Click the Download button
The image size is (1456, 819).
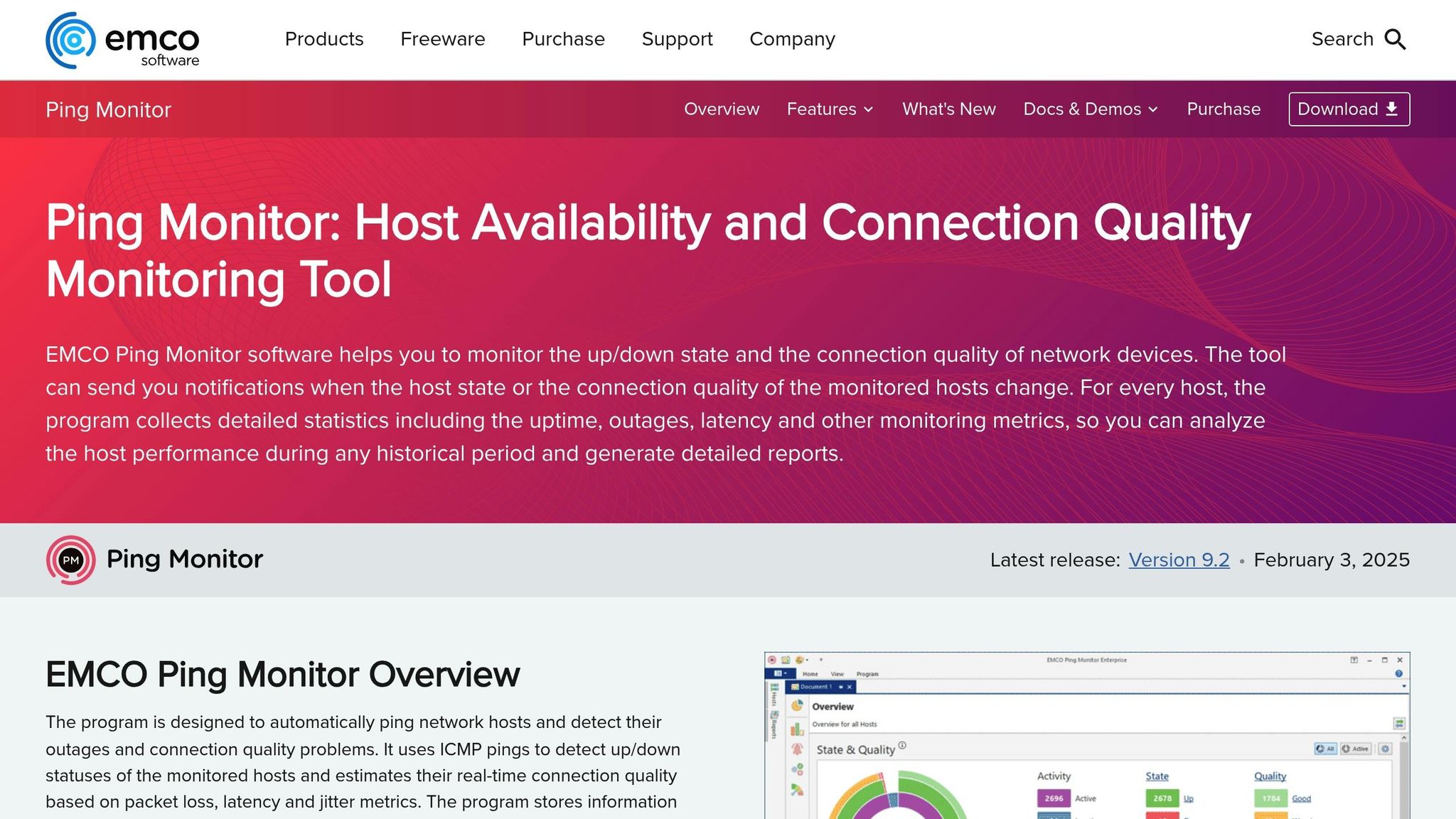[x=1349, y=109]
